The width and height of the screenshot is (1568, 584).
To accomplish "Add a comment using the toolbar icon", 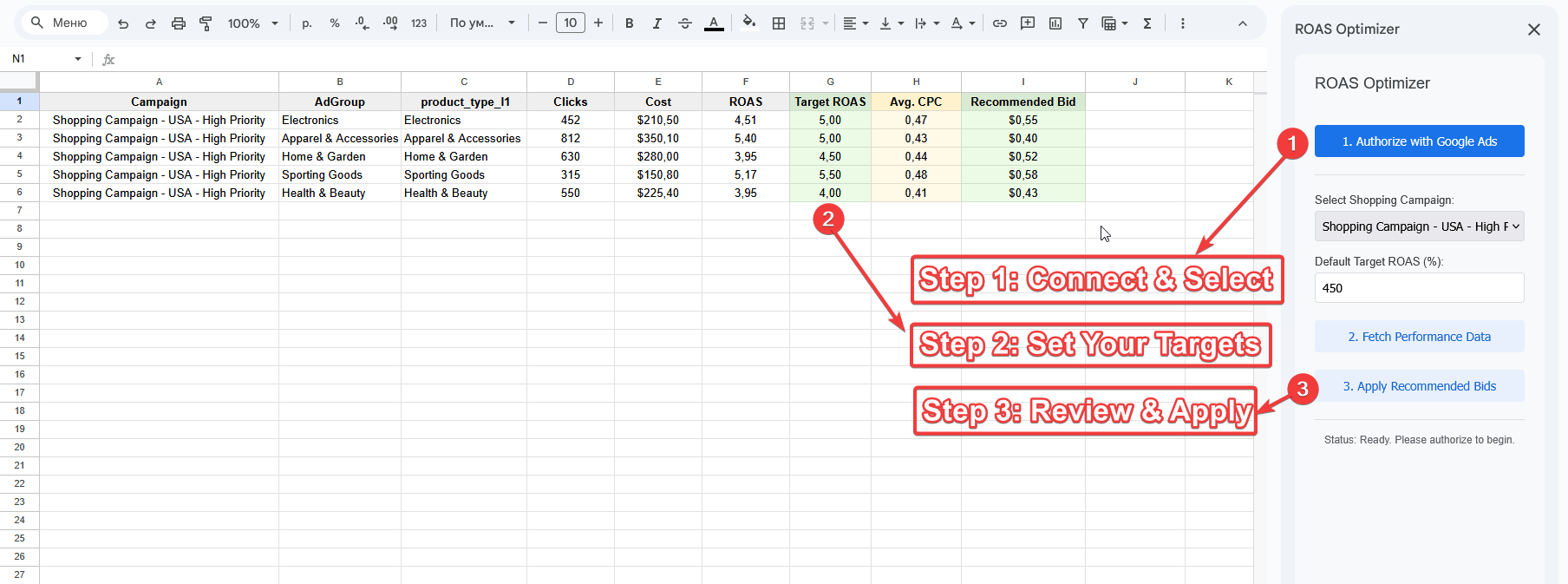I will [1027, 23].
